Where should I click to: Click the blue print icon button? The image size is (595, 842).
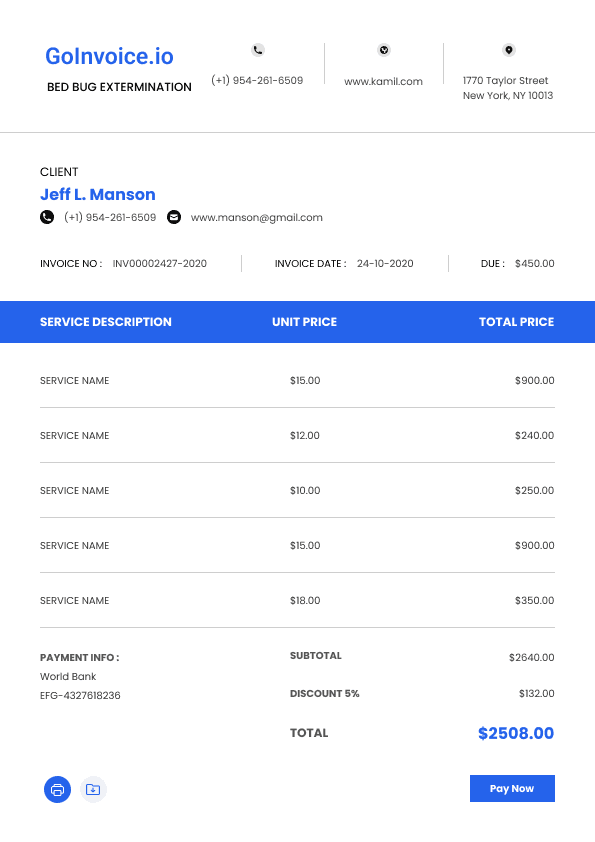coord(57,789)
